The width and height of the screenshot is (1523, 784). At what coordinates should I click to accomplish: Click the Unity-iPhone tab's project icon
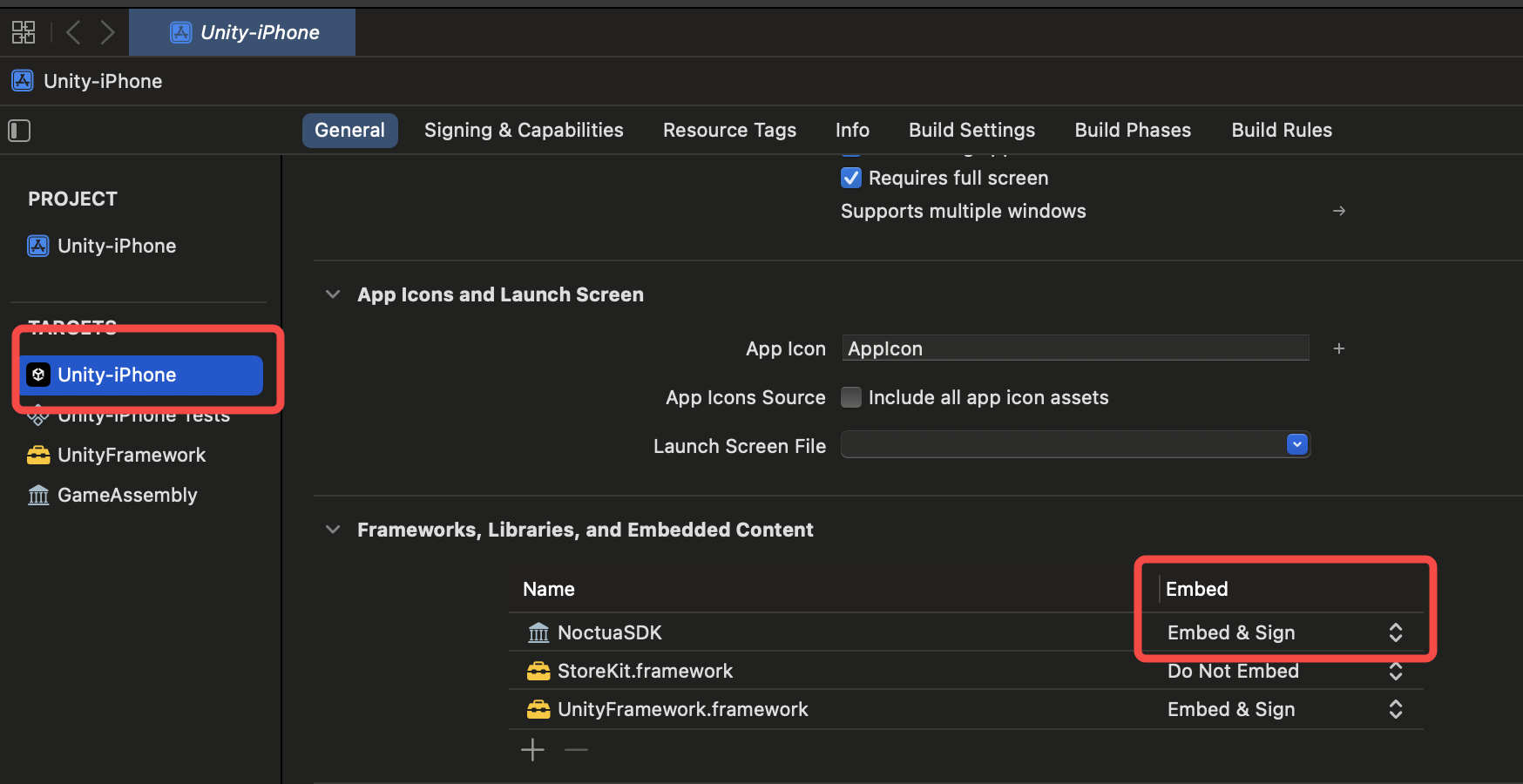[x=180, y=33]
